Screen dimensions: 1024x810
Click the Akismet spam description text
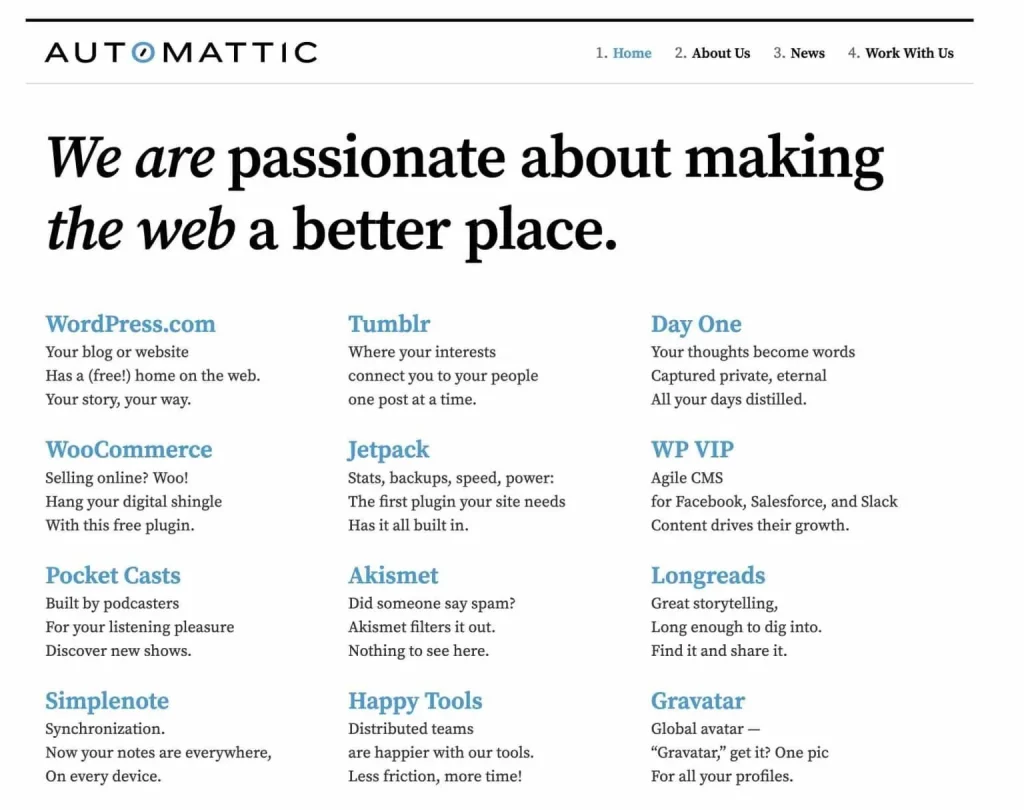pyautogui.click(x=432, y=604)
